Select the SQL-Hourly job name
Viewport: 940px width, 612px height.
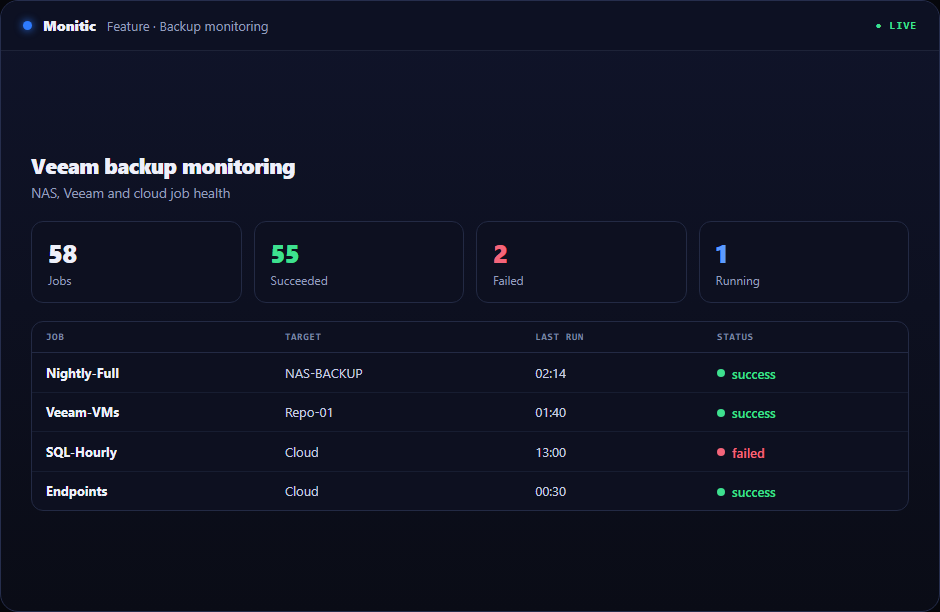tap(82, 453)
